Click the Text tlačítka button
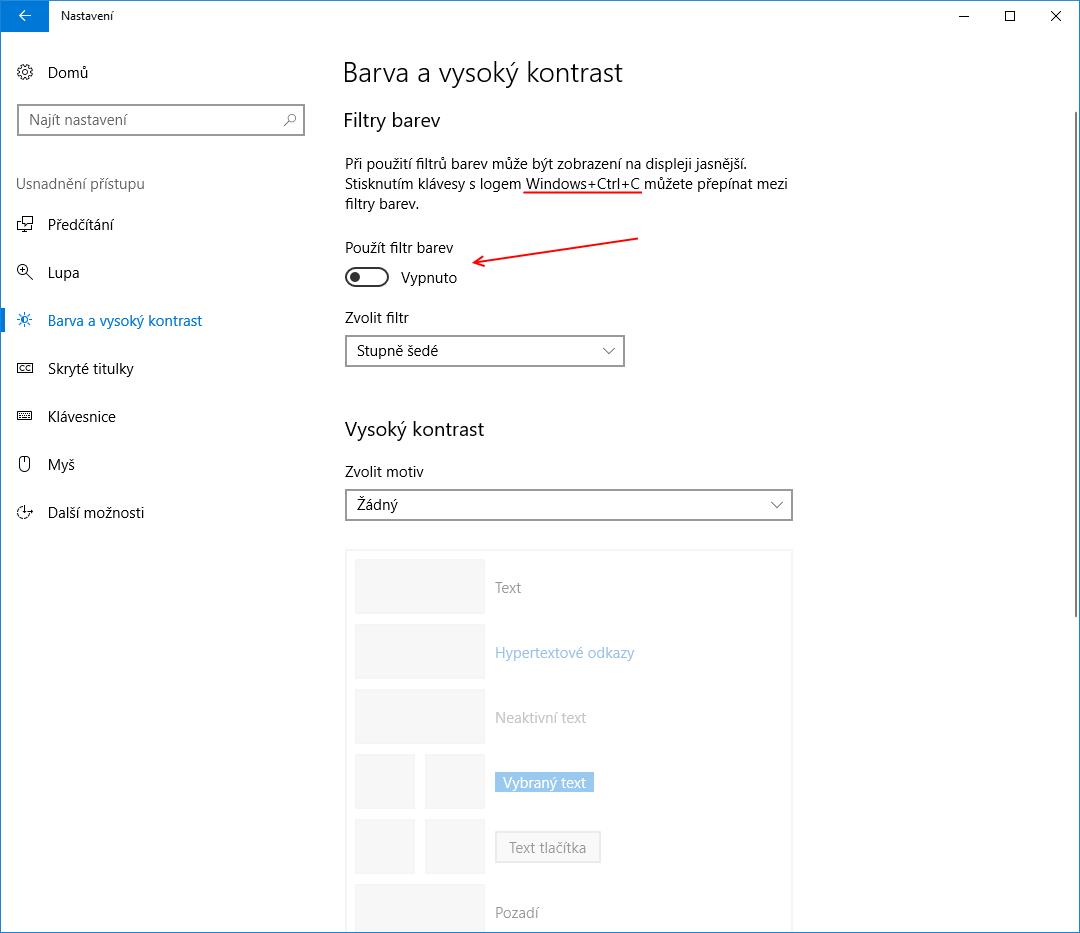1080x933 pixels. point(548,848)
